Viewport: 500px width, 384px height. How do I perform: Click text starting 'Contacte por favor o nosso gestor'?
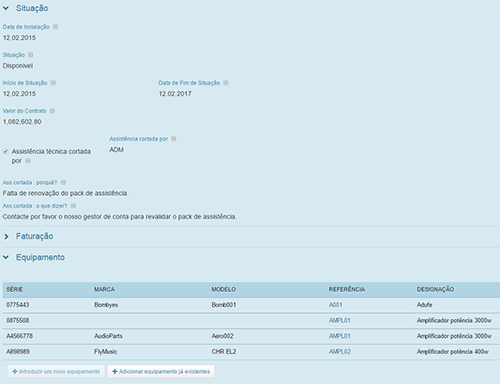pos(120,217)
